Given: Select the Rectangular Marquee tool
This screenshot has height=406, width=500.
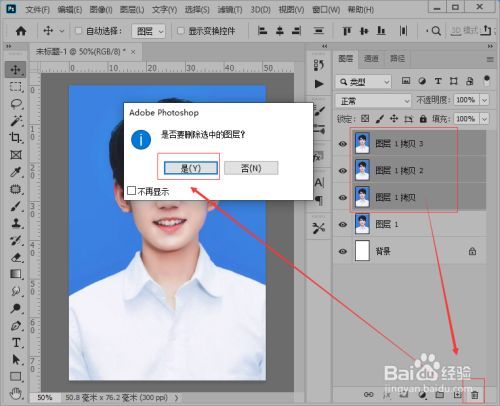Looking at the screenshot, I should 15,87.
